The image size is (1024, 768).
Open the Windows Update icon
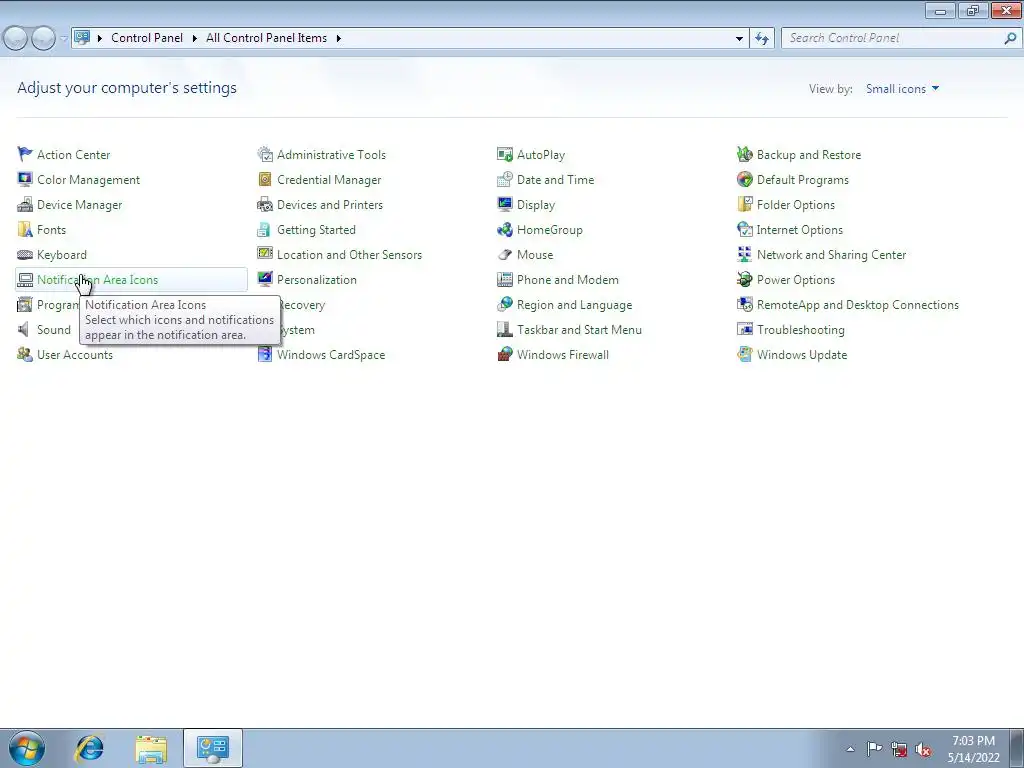(x=744, y=354)
